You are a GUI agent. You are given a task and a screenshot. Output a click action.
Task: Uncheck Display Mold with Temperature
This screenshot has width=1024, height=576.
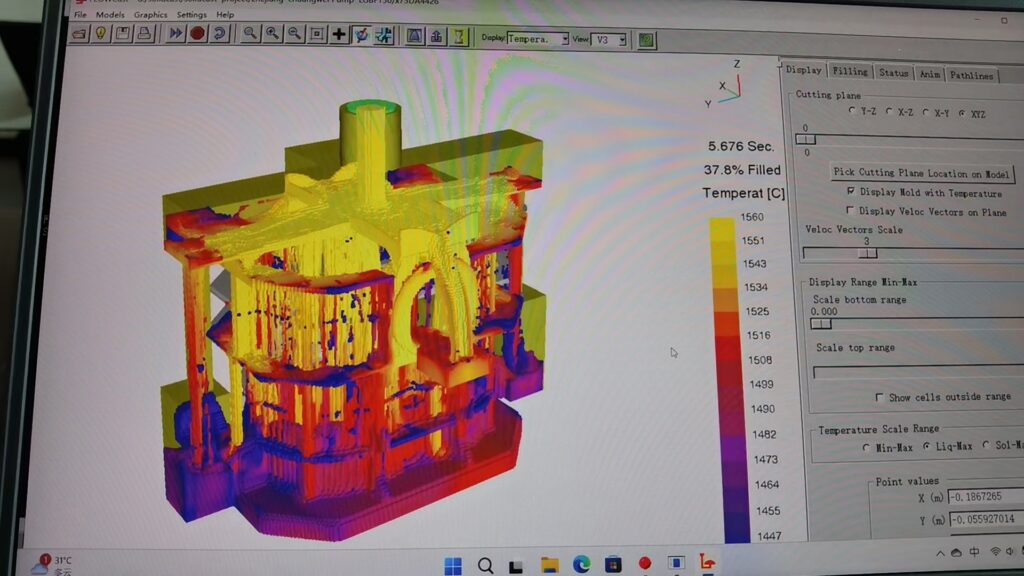(851, 191)
